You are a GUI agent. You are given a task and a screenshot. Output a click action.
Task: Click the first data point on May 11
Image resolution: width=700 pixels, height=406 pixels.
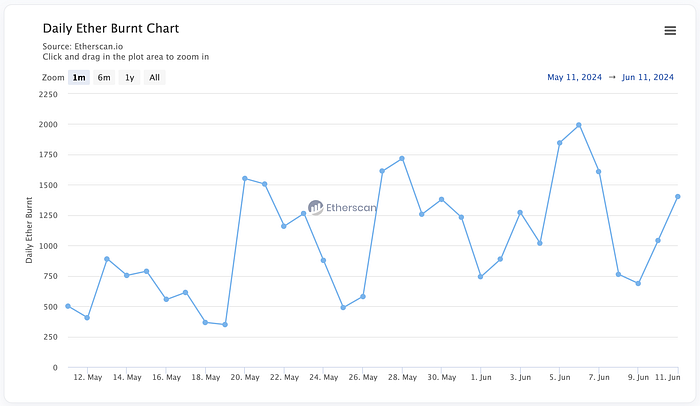(68, 306)
